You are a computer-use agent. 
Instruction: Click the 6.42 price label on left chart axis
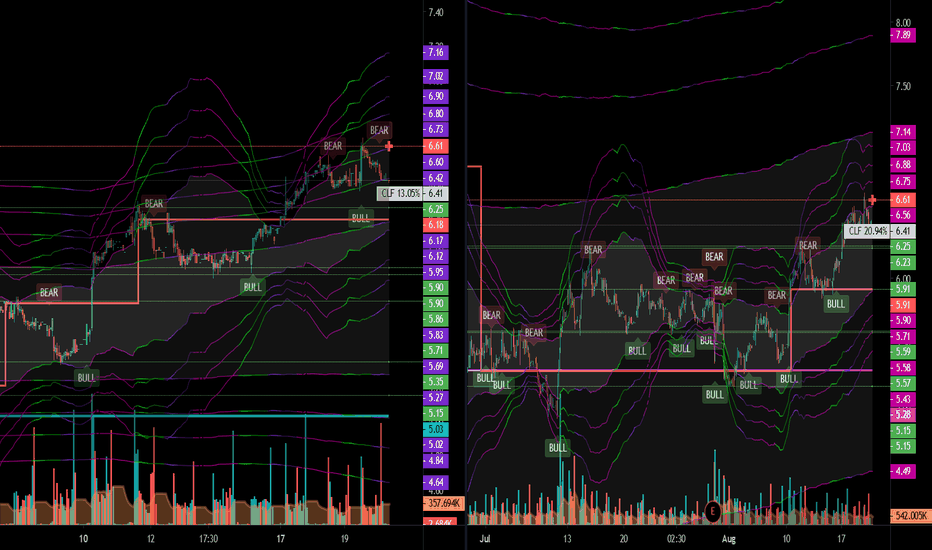click(x=436, y=178)
